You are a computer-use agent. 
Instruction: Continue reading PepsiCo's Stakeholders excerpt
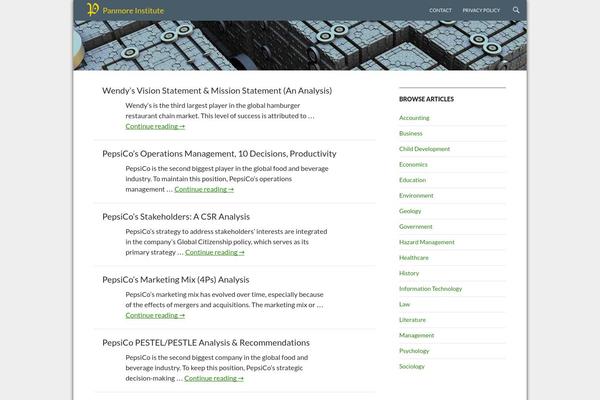[215, 252]
